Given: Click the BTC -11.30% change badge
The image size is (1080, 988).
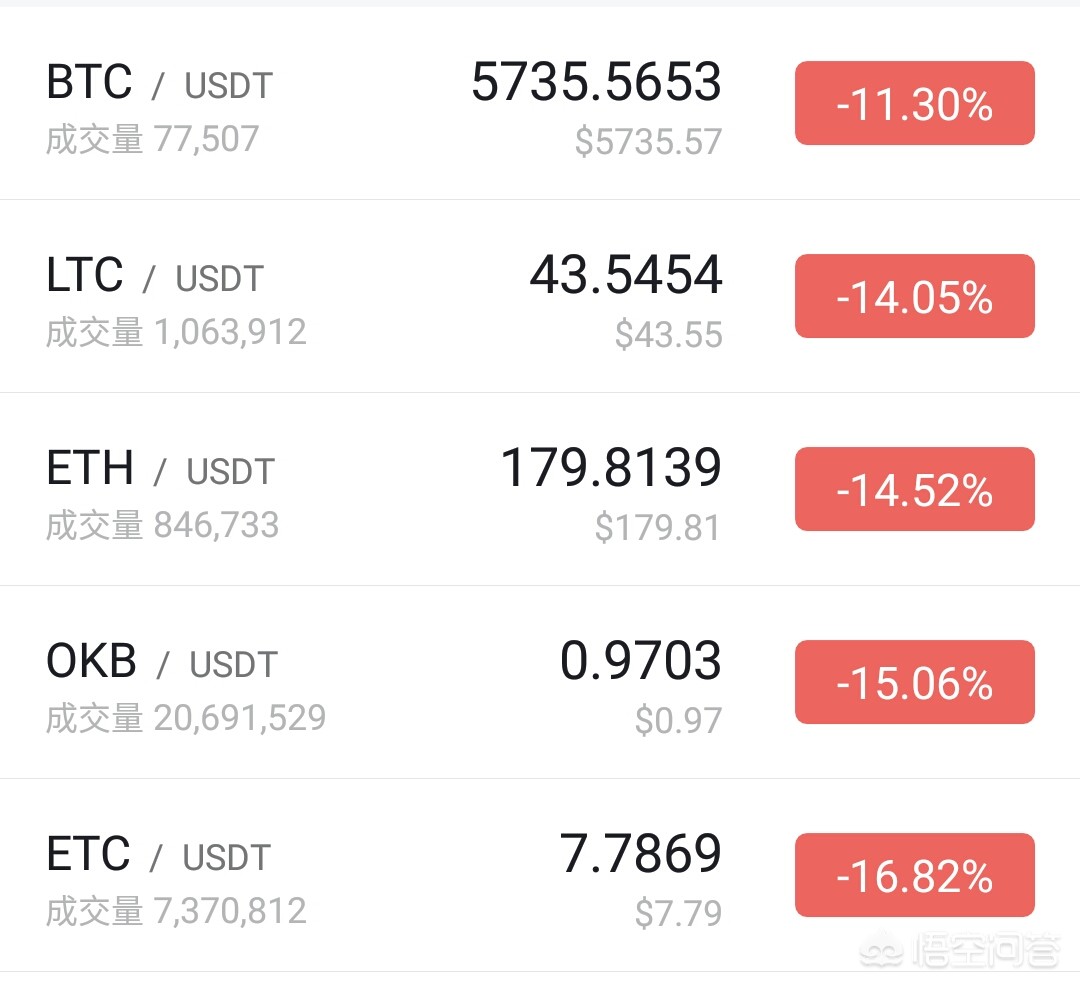Looking at the screenshot, I should (x=914, y=104).
